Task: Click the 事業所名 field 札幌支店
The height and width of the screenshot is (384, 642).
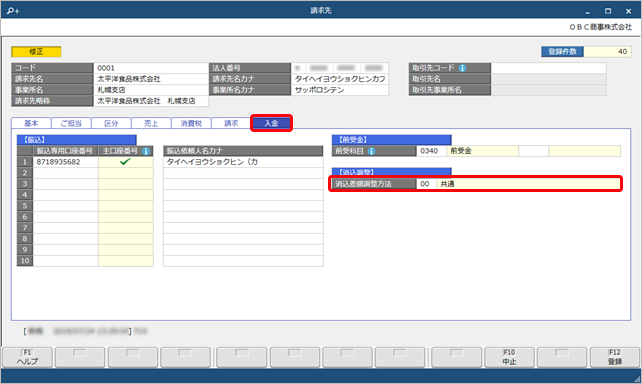Action: pyautogui.click(x=151, y=90)
